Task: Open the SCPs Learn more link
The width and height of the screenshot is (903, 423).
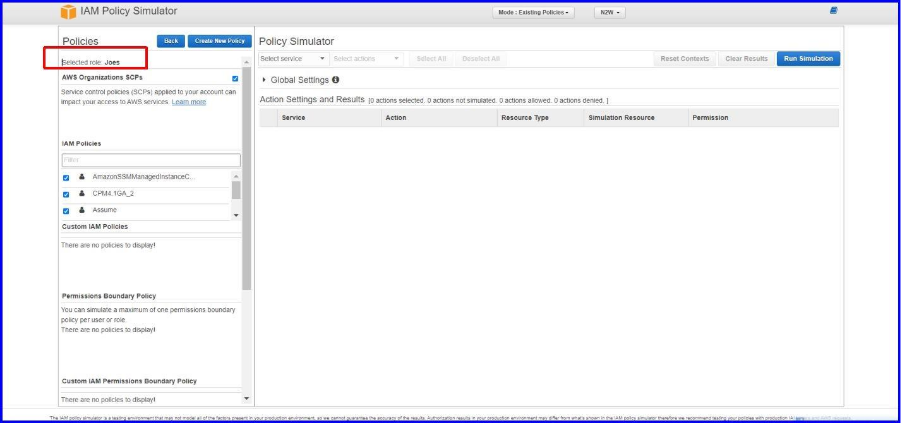Action: pos(189,102)
